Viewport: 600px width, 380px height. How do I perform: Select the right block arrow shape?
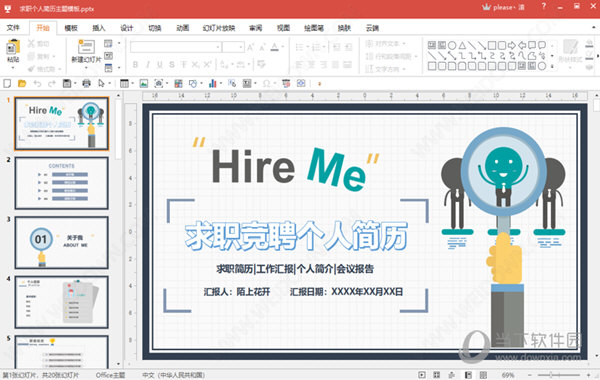[x=512, y=46]
